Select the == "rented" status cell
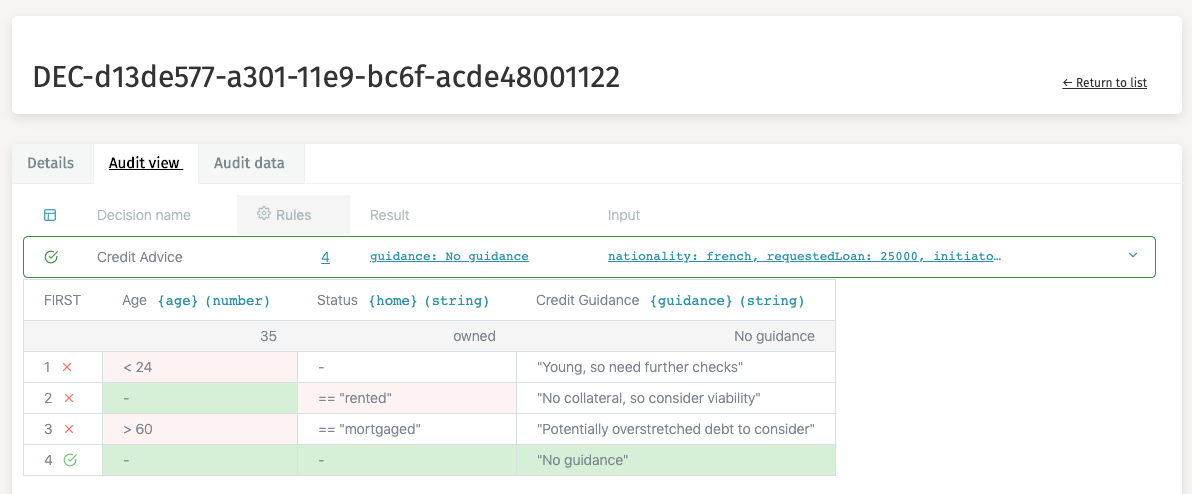1192x494 pixels. tap(406, 398)
